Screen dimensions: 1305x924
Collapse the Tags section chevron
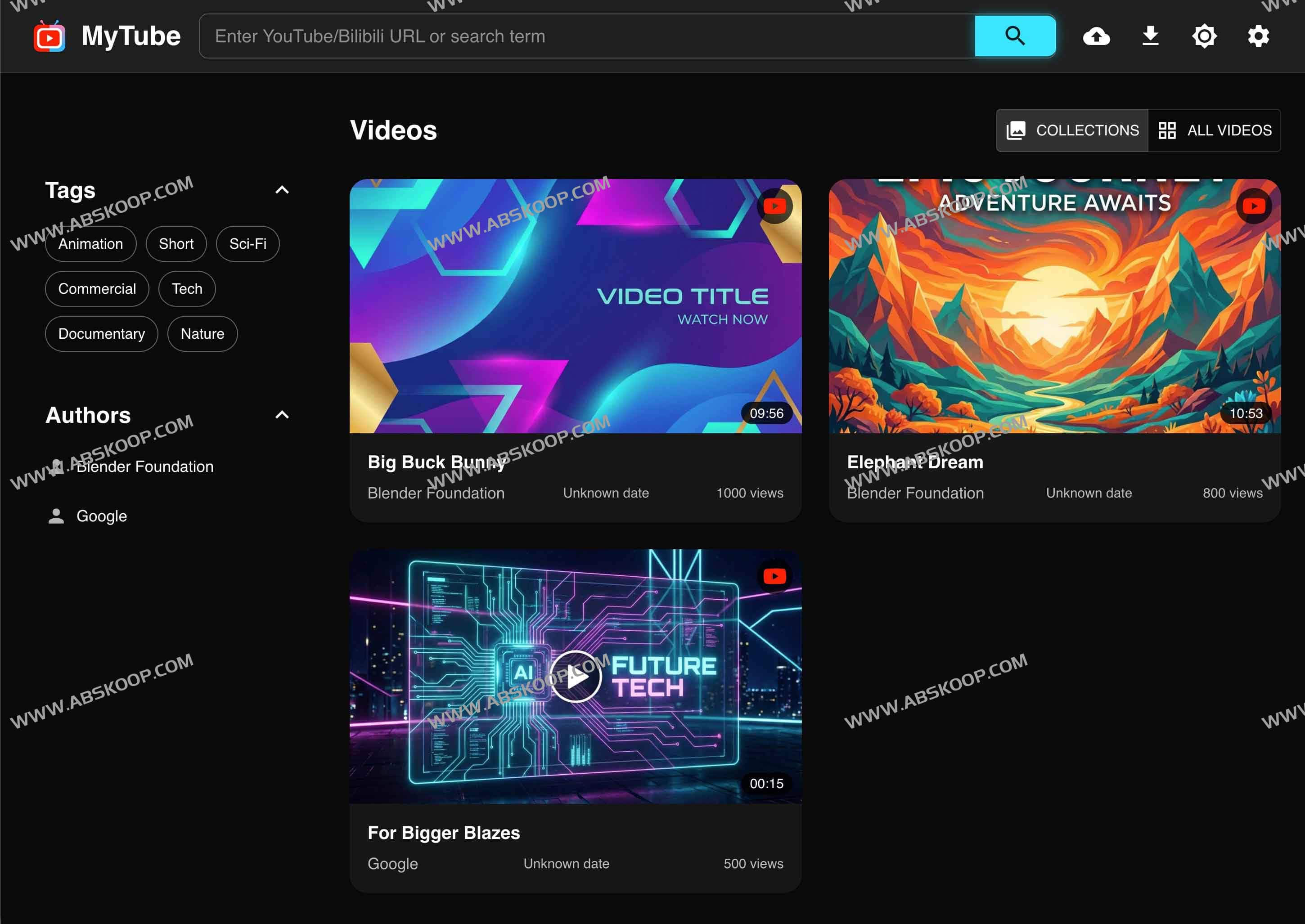pos(282,190)
